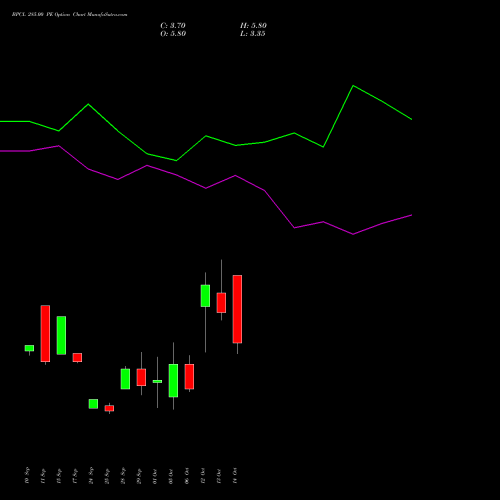Image resolution: width=500 pixels, height=500 pixels.
Task: Click the thin green doji candle above '01 Oct'
Action: click(157, 381)
